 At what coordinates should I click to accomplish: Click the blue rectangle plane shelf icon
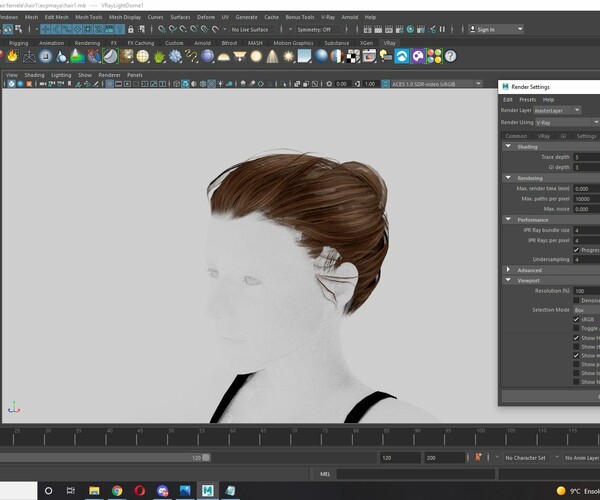[305, 56]
